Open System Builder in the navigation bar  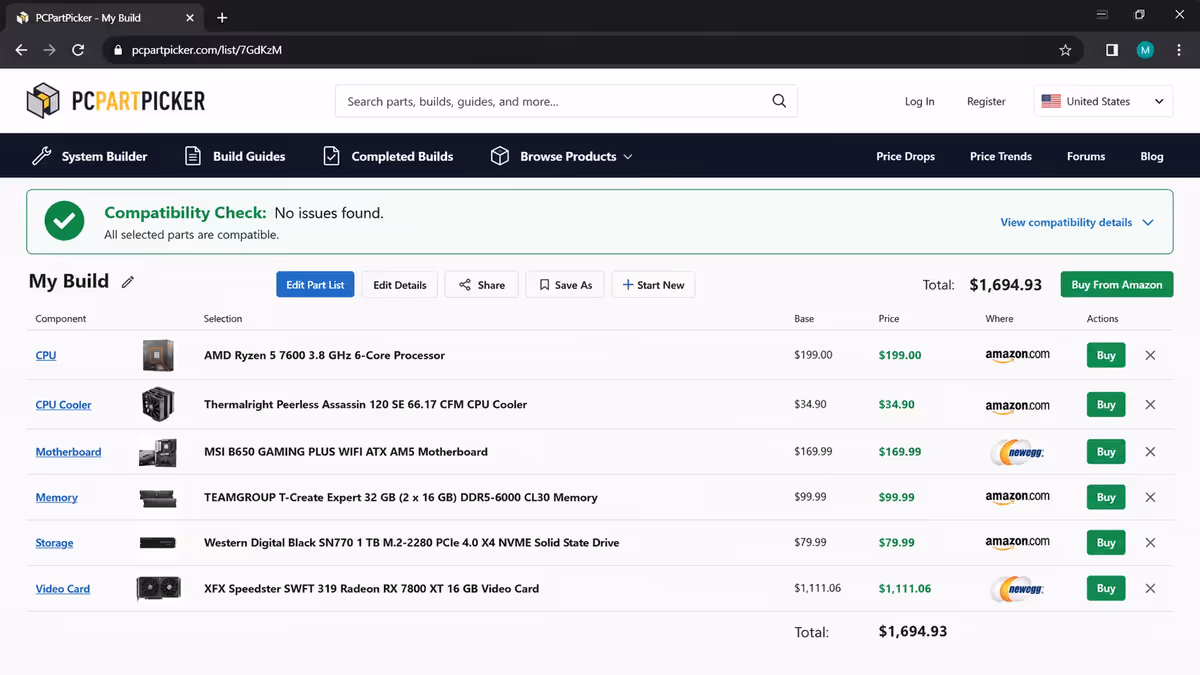90,156
